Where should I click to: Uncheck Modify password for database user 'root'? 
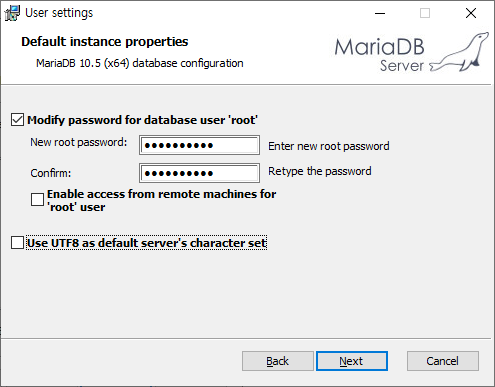(17, 120)
